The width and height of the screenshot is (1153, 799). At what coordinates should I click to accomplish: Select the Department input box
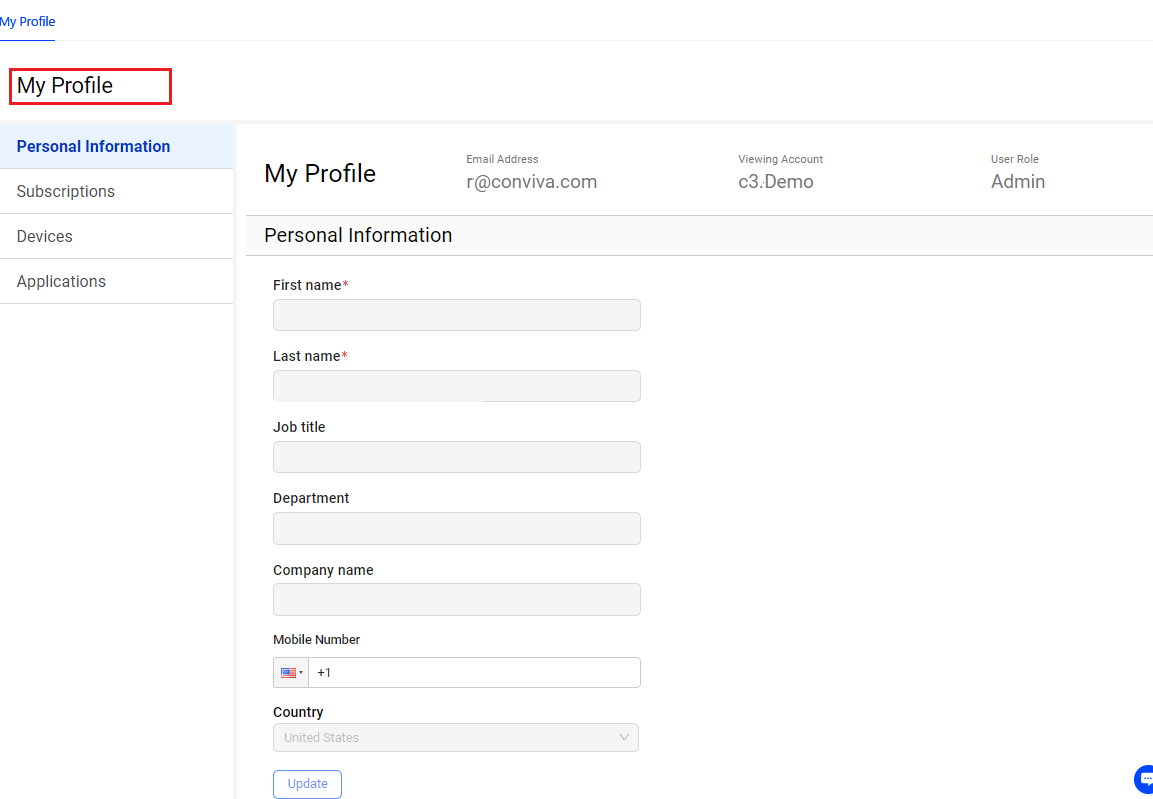[x=456, y=528]
